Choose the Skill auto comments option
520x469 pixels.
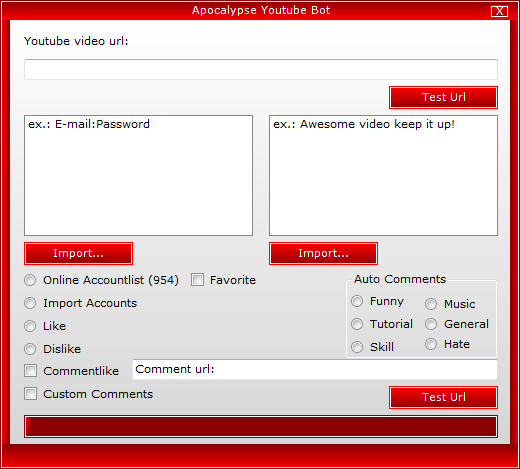pyautogui.click(x=357, y=347)
